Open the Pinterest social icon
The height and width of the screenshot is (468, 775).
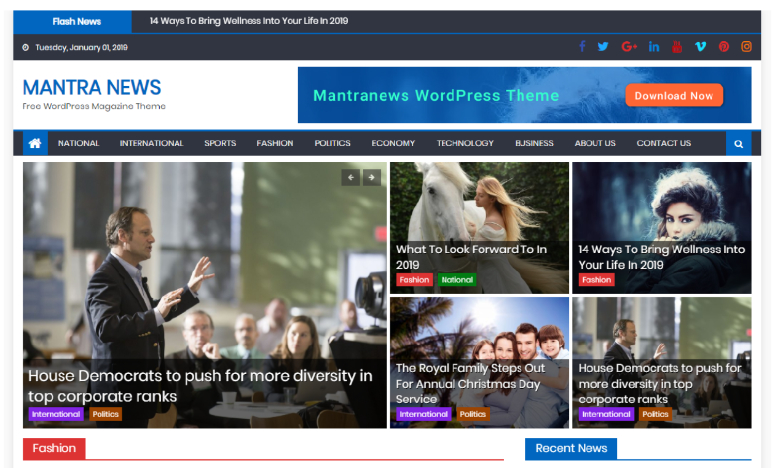(x=724, y=46)
